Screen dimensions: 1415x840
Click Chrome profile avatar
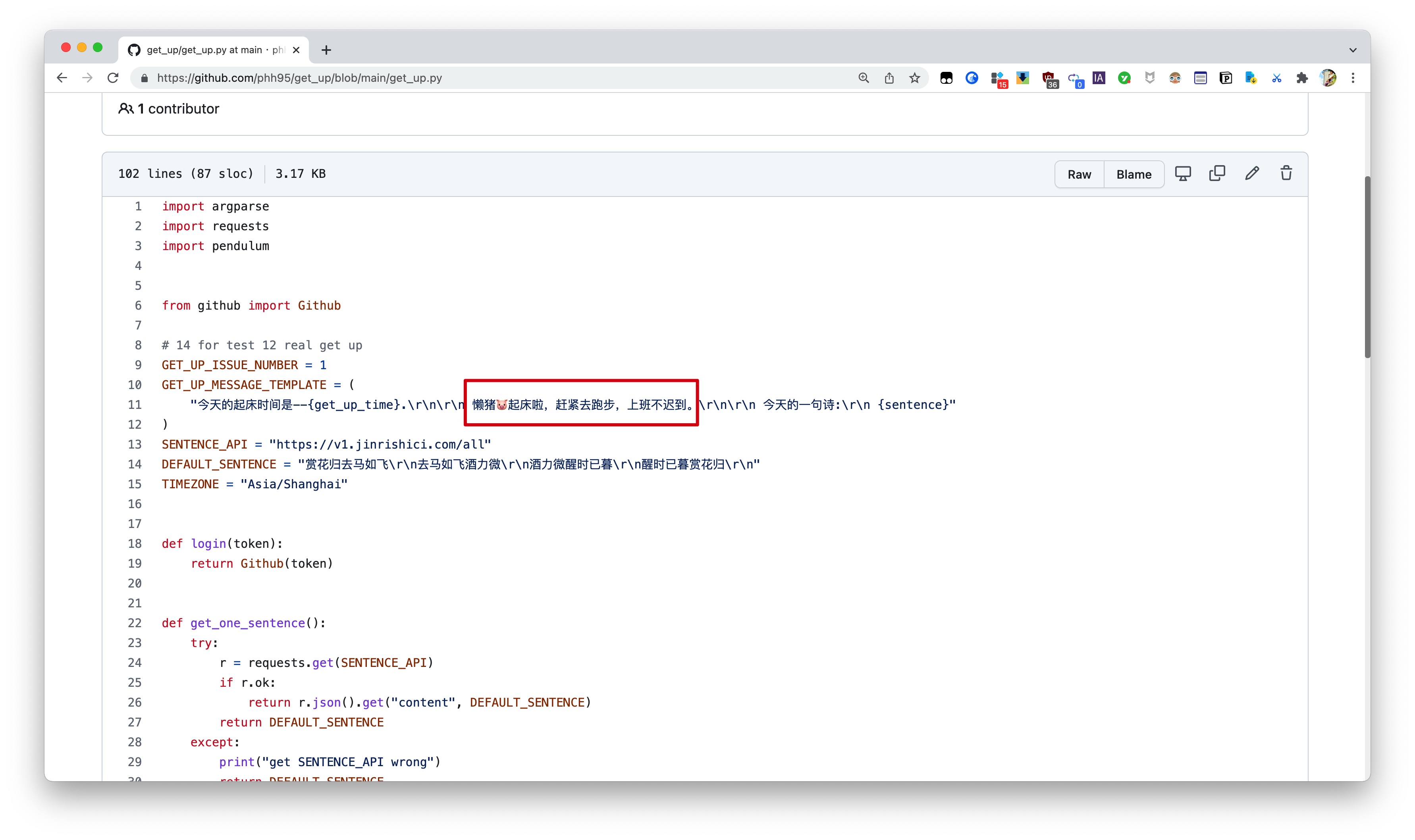click(x=1328, y=78)
